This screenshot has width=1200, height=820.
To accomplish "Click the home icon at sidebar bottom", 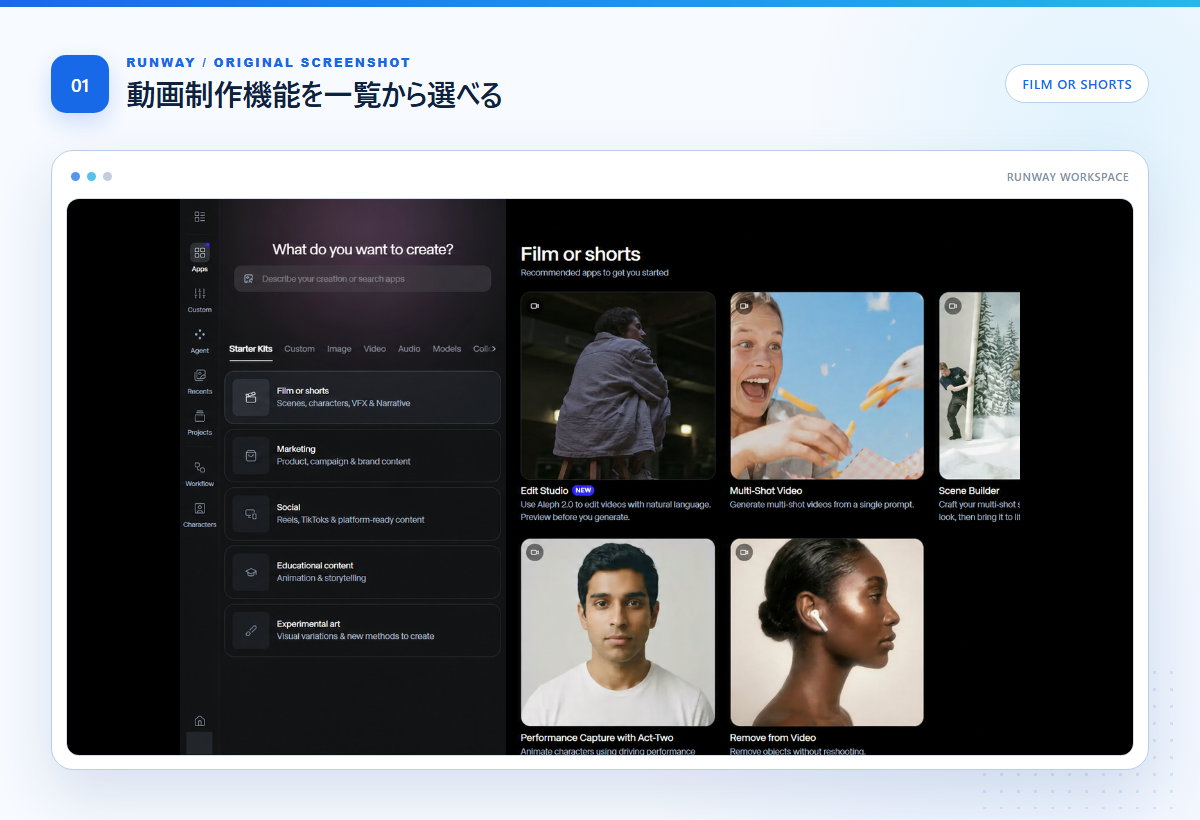I will [200, 720].
